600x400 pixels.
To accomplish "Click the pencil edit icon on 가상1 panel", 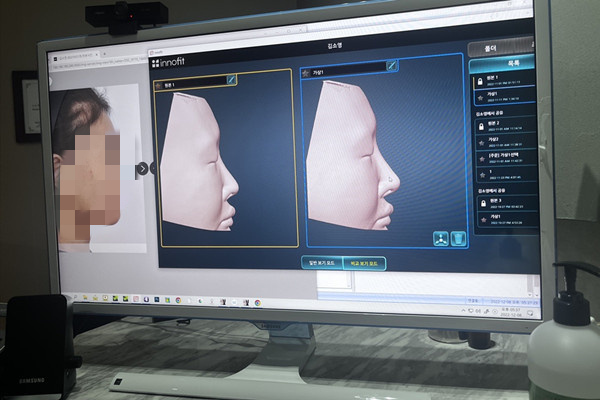I will click(x=392, y=66).
